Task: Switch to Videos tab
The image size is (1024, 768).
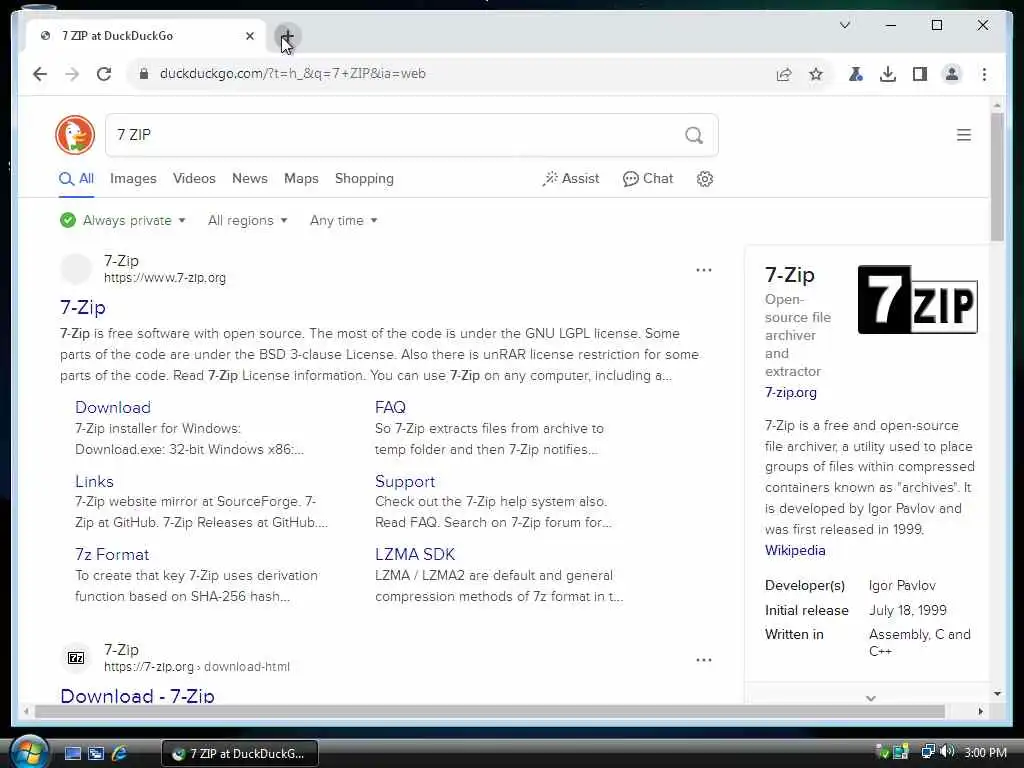Action: 194,179
